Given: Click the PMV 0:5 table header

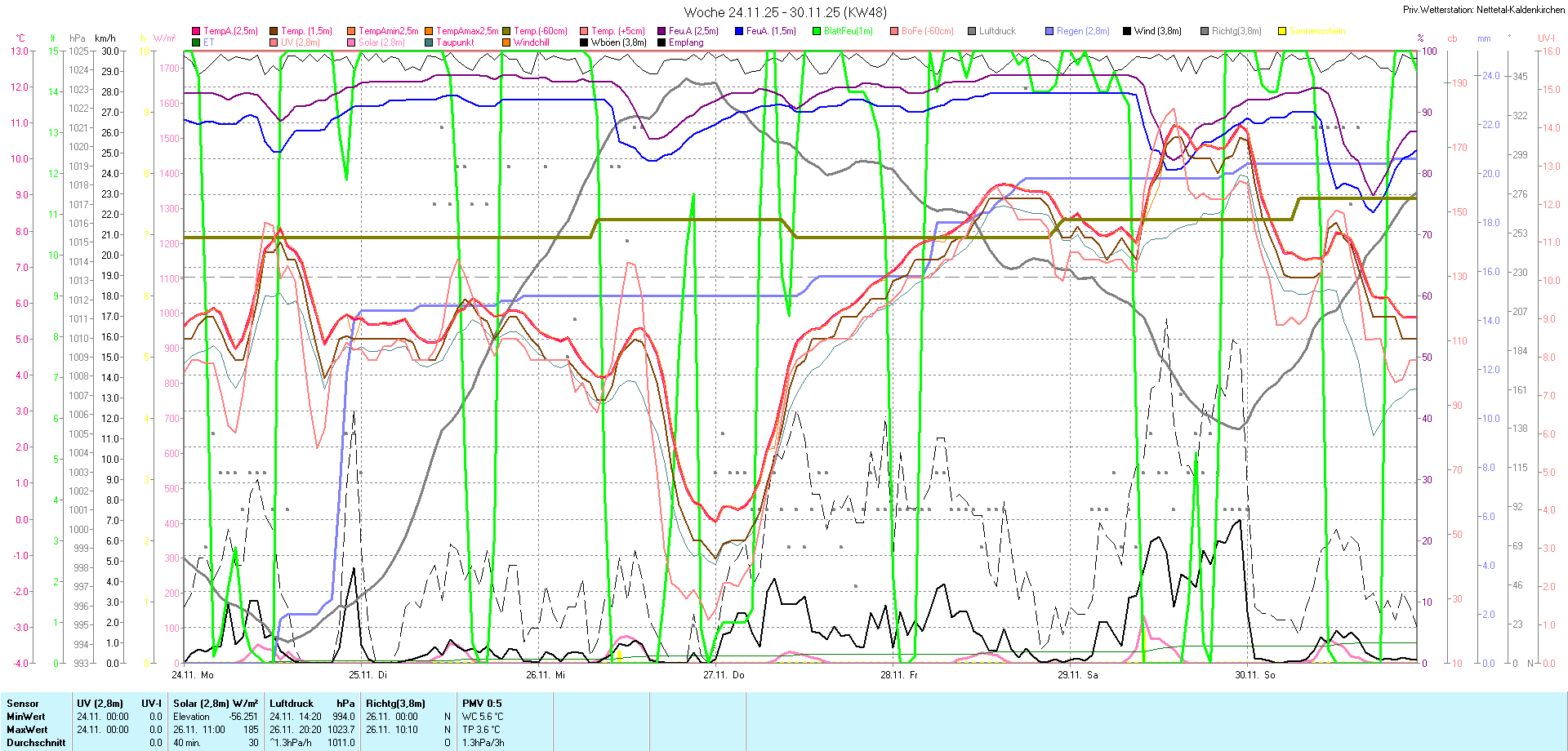Looking at the screenshot, I should [x=482, y=704].
